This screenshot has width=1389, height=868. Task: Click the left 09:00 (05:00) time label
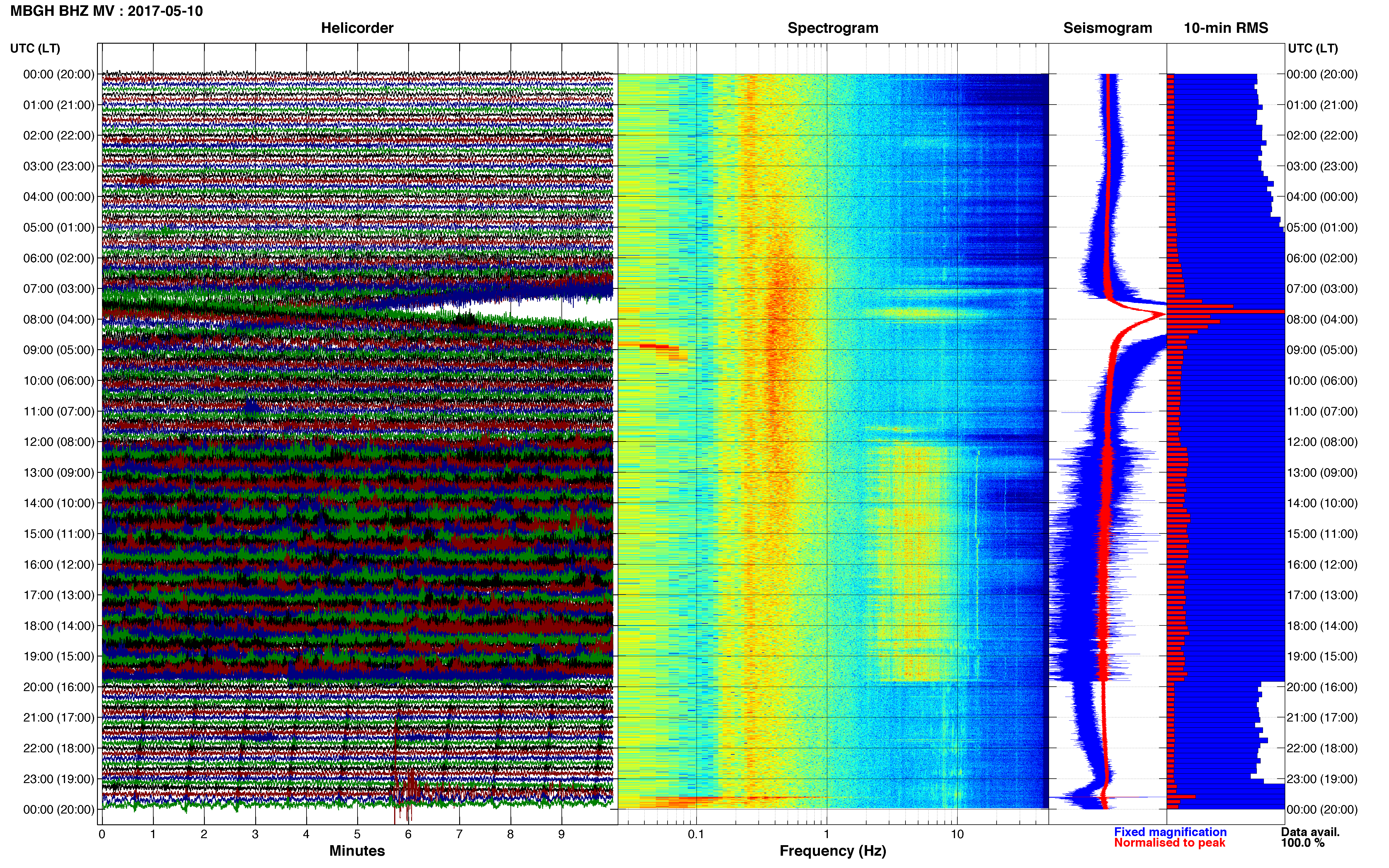59,350
